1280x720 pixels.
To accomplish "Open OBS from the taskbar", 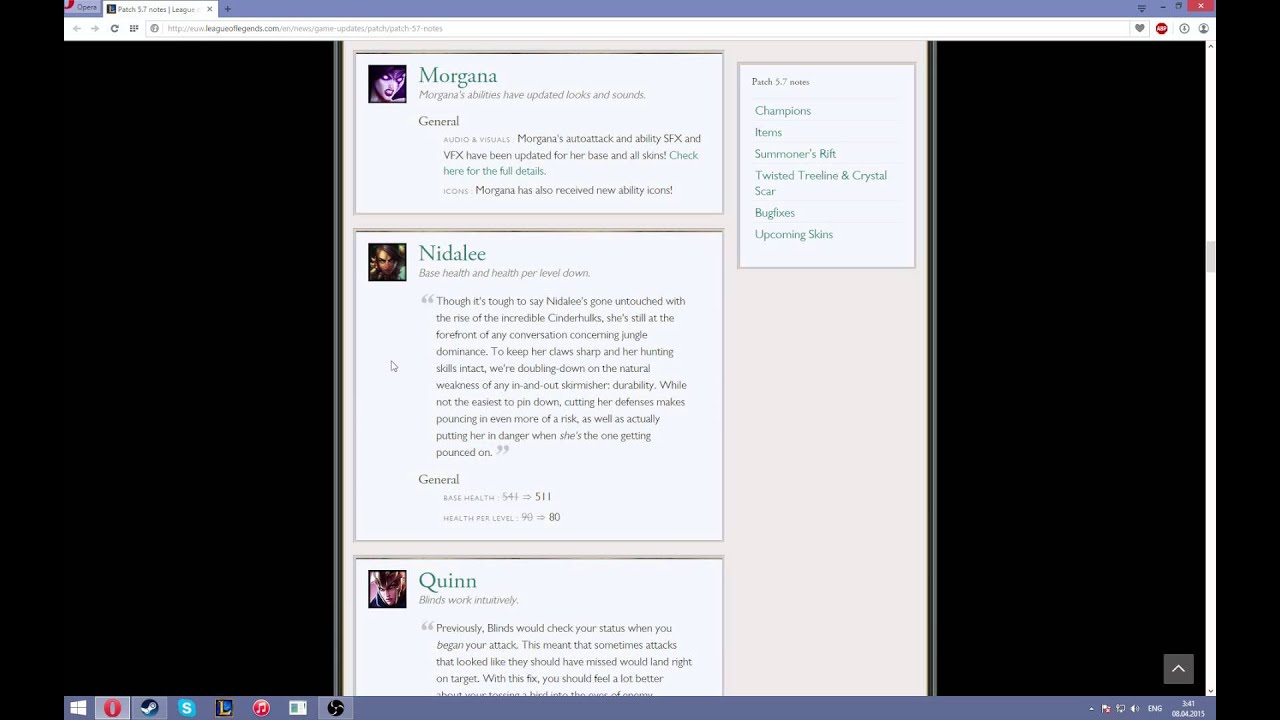I will point(336,708).
